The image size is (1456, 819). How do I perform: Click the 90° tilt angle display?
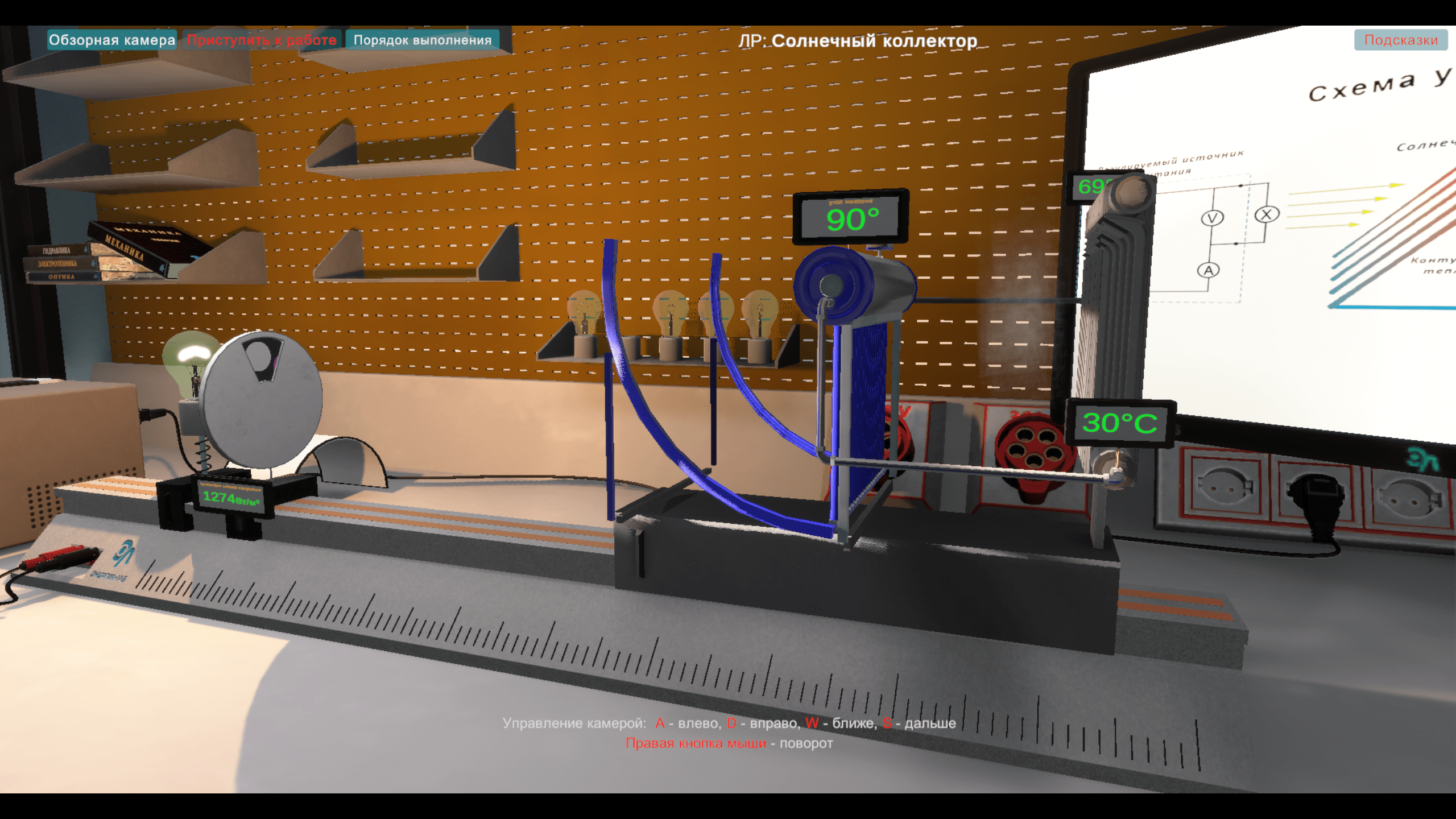click(x=851, y=219)
